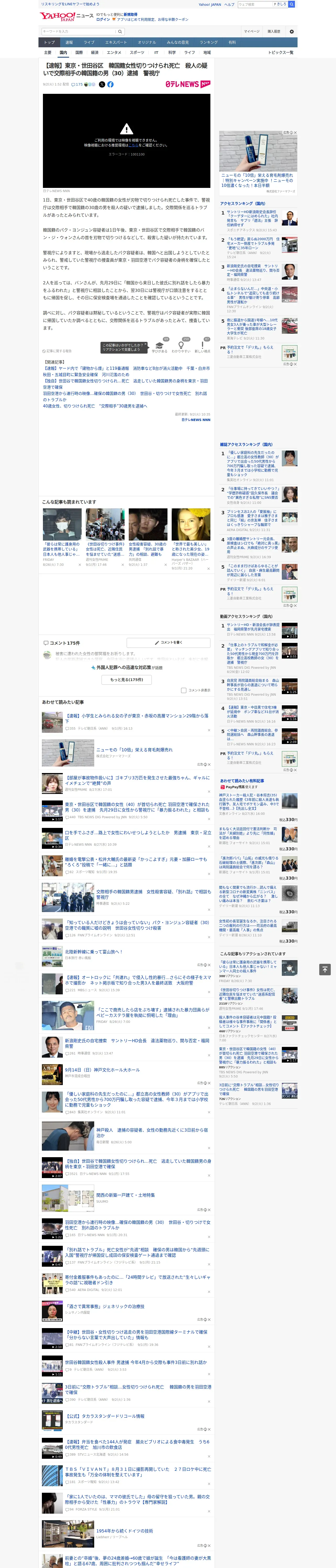Click the ログイン link
The width and height of the screenshot is (336, 1568).
103,20
